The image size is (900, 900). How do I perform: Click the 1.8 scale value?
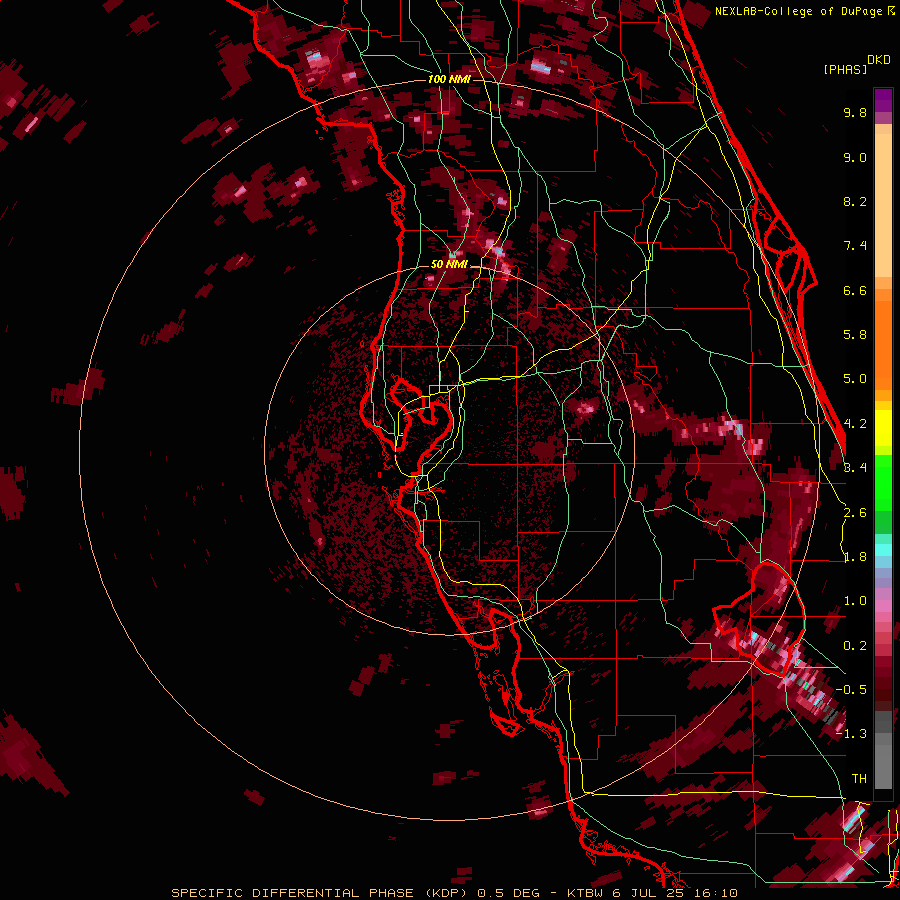point(855,557)
